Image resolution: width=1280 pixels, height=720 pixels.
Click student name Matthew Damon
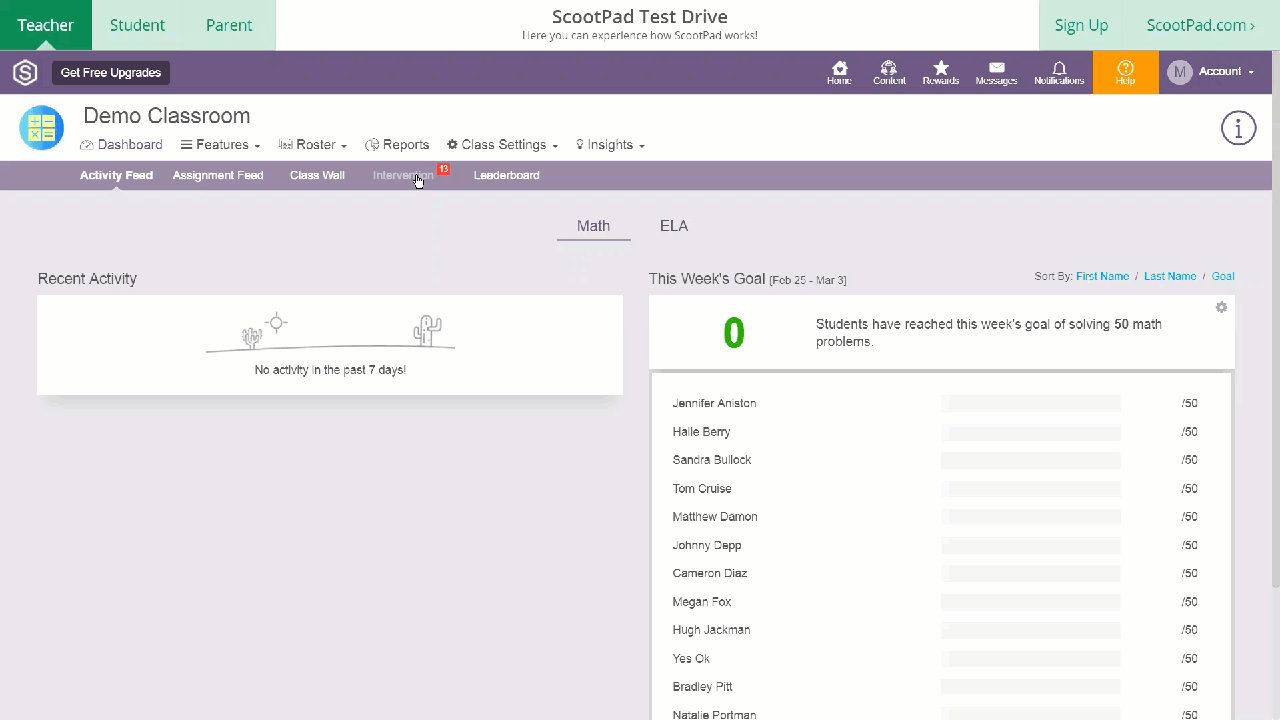tap(715, 517)
